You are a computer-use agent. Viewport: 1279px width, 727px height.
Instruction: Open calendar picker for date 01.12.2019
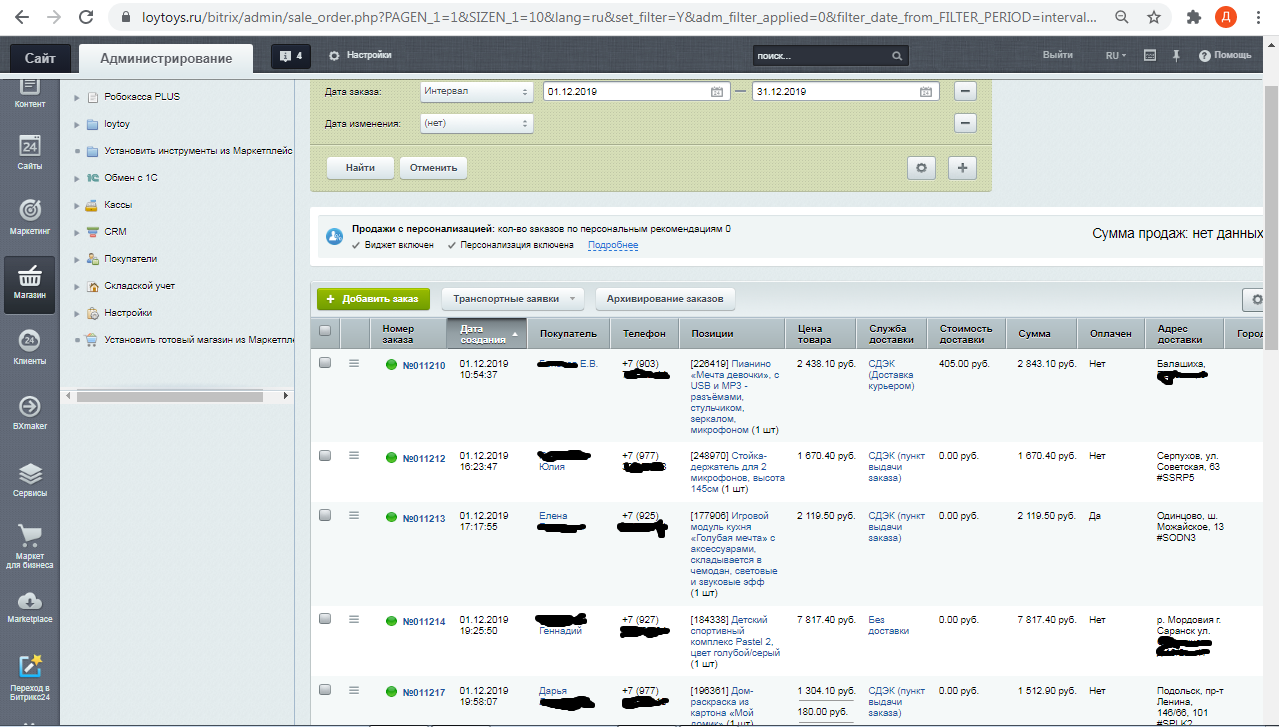point(716,92)
